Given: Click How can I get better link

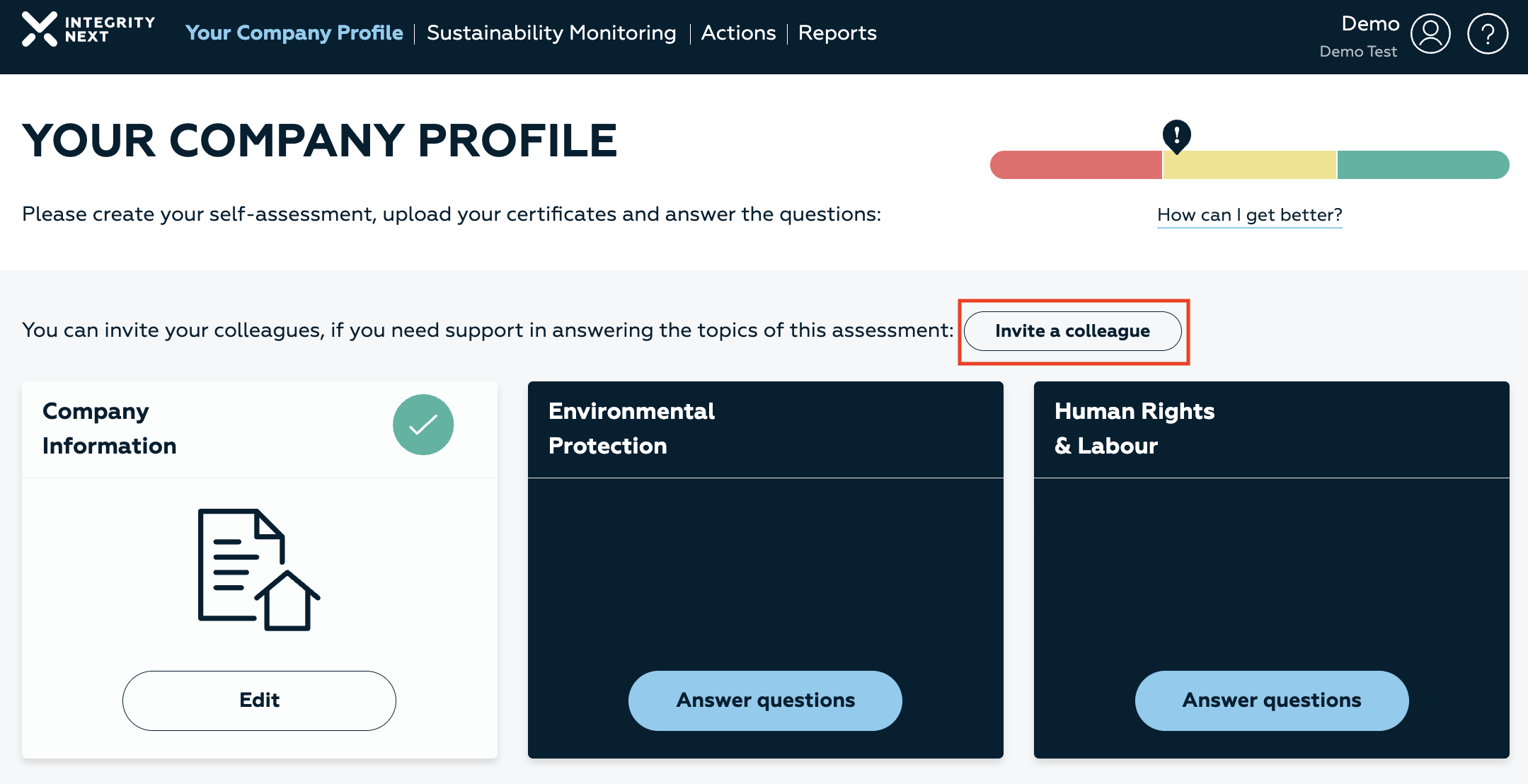Looking at the screenshot, I should click(1249, 215).
